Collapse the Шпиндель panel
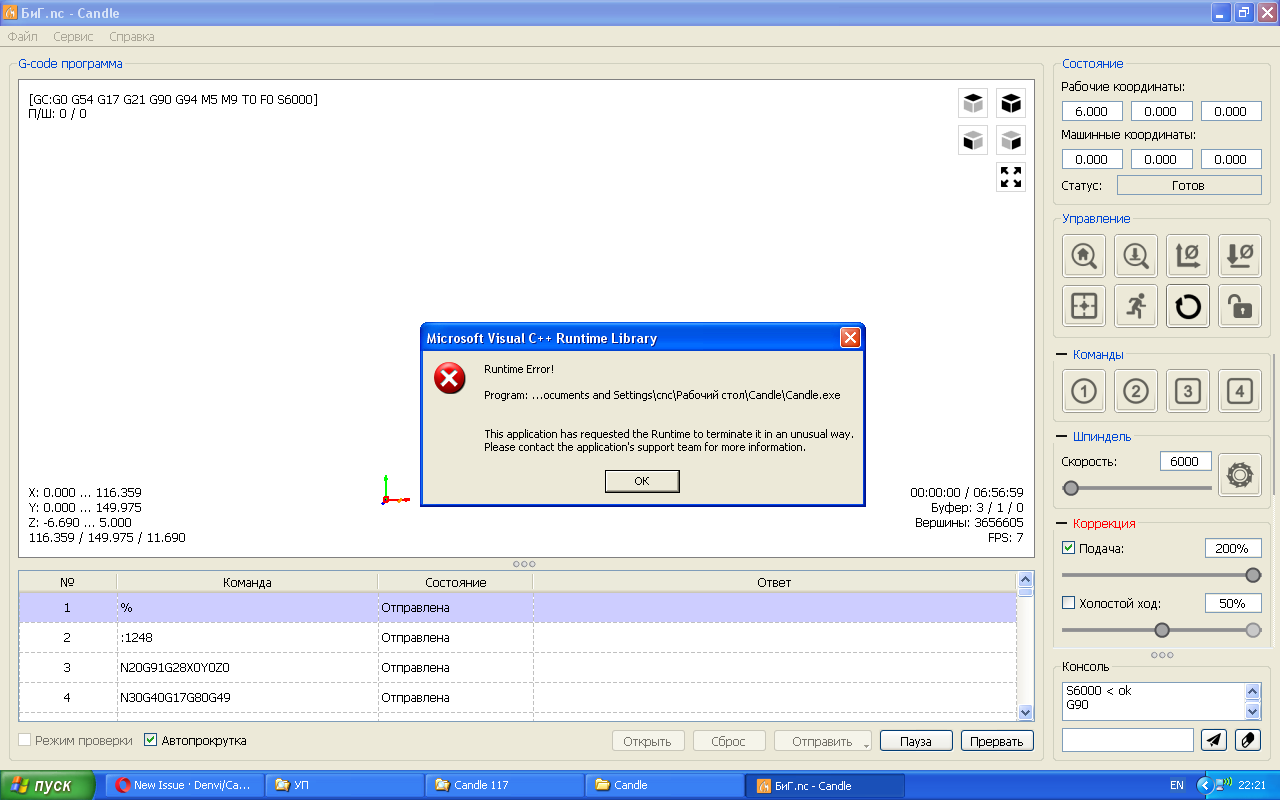The image size is (1280, 800). (x=1062, y=437)
